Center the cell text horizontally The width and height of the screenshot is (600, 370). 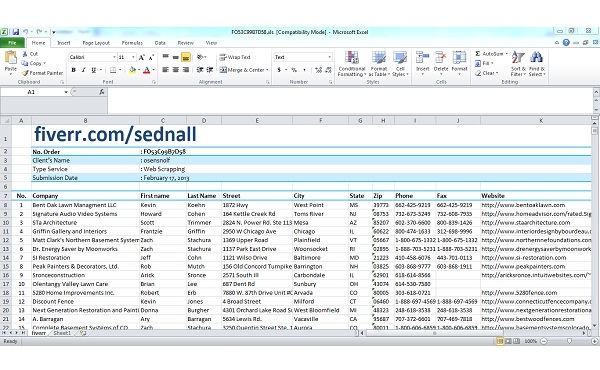coord(176,70)
